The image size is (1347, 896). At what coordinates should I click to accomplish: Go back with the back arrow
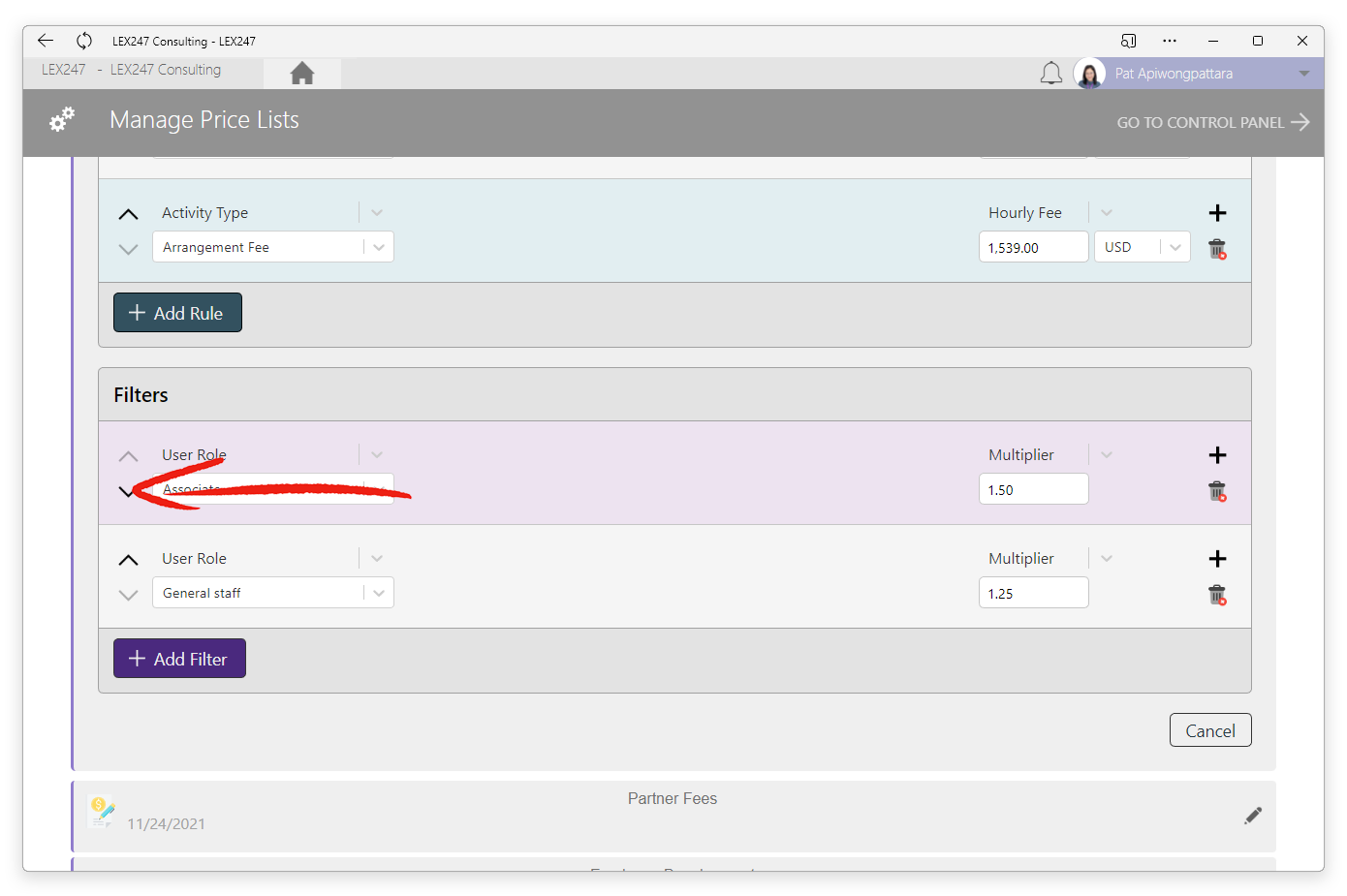[x=46, y=41]
